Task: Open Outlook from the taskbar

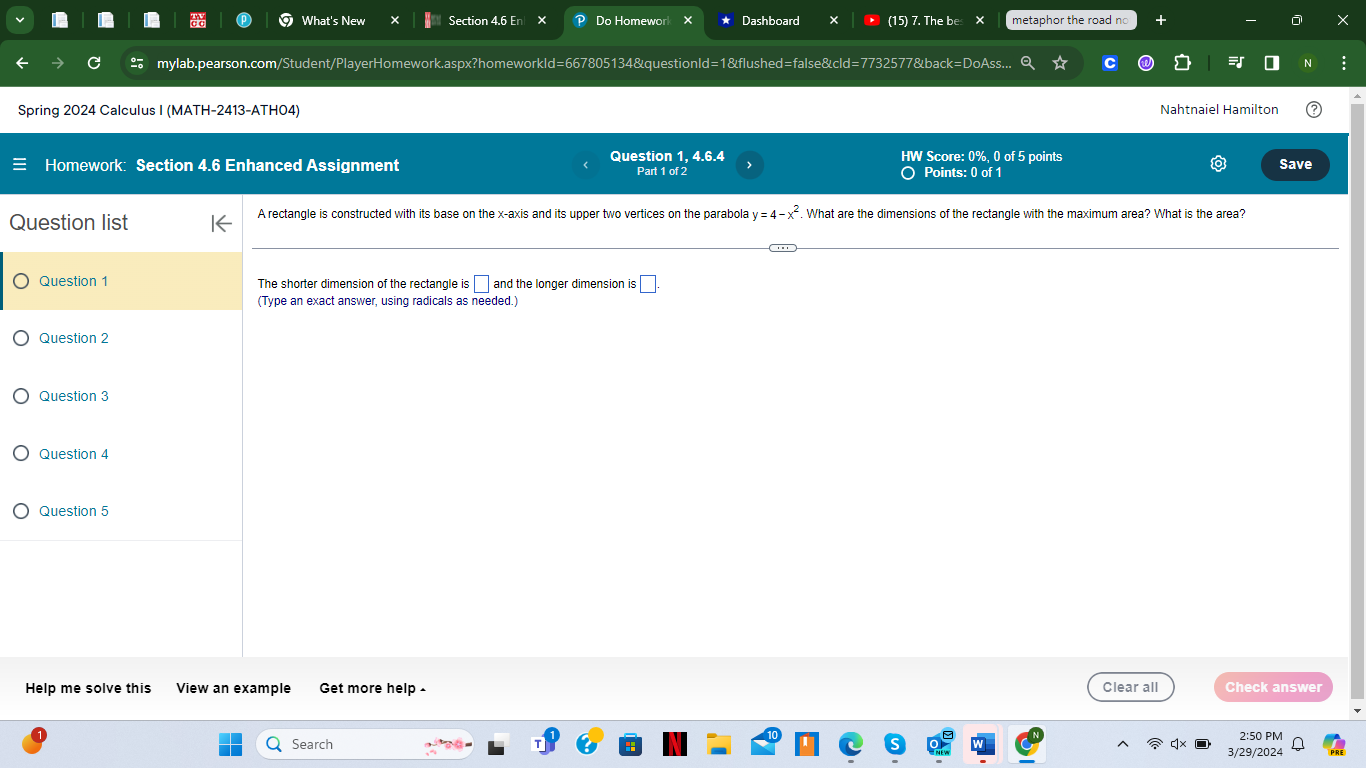Action: 938,744
